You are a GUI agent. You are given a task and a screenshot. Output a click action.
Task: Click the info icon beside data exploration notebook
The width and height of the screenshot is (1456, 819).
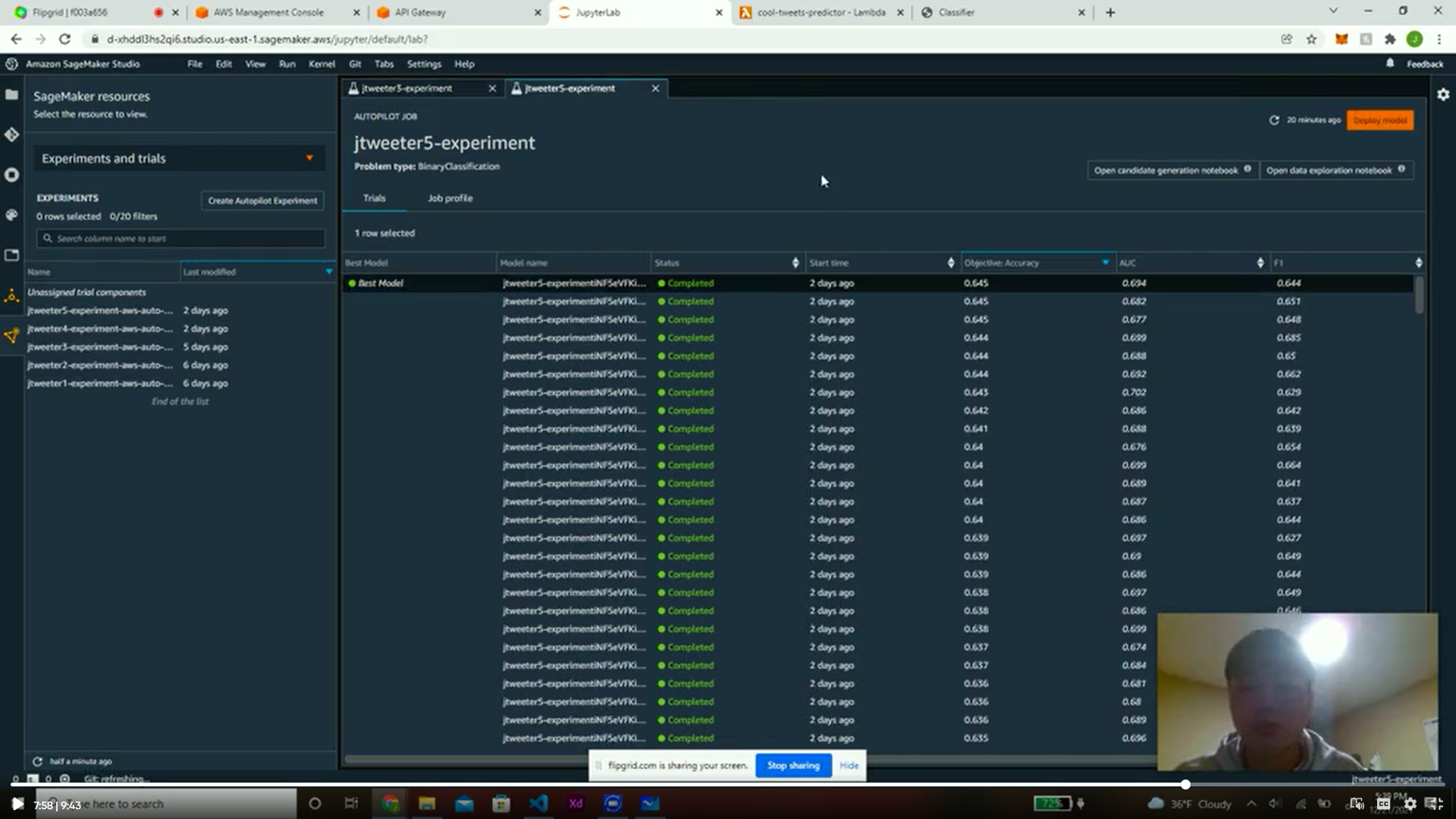click(x=1401, y=169)
